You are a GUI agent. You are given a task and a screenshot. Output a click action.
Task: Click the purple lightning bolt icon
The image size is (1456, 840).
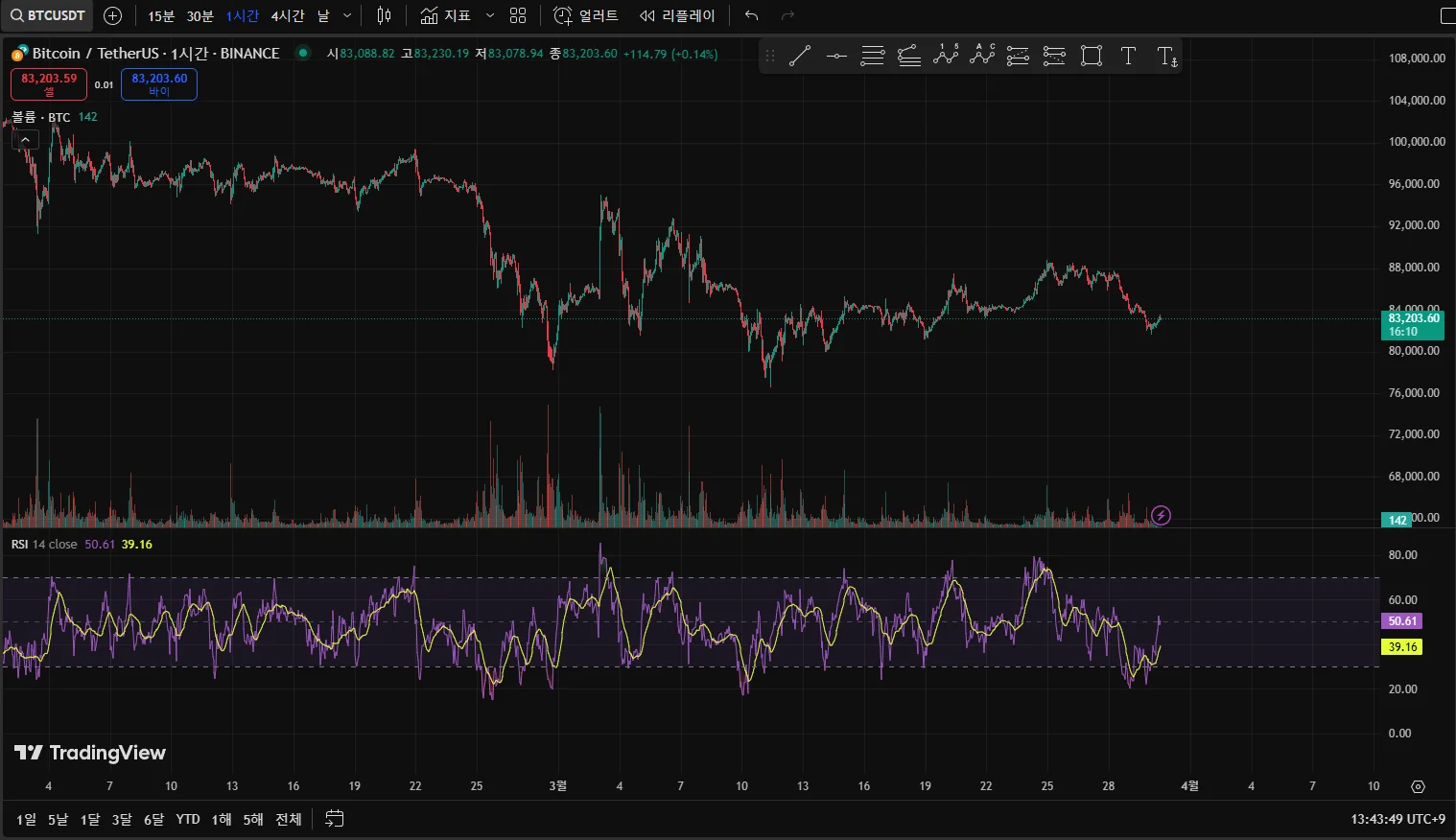click(1161, 516)
